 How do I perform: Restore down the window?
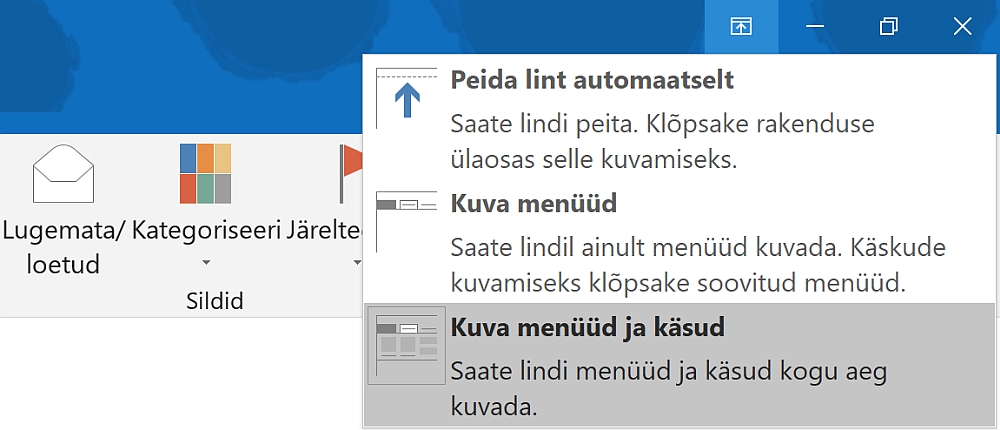(888, 27)
